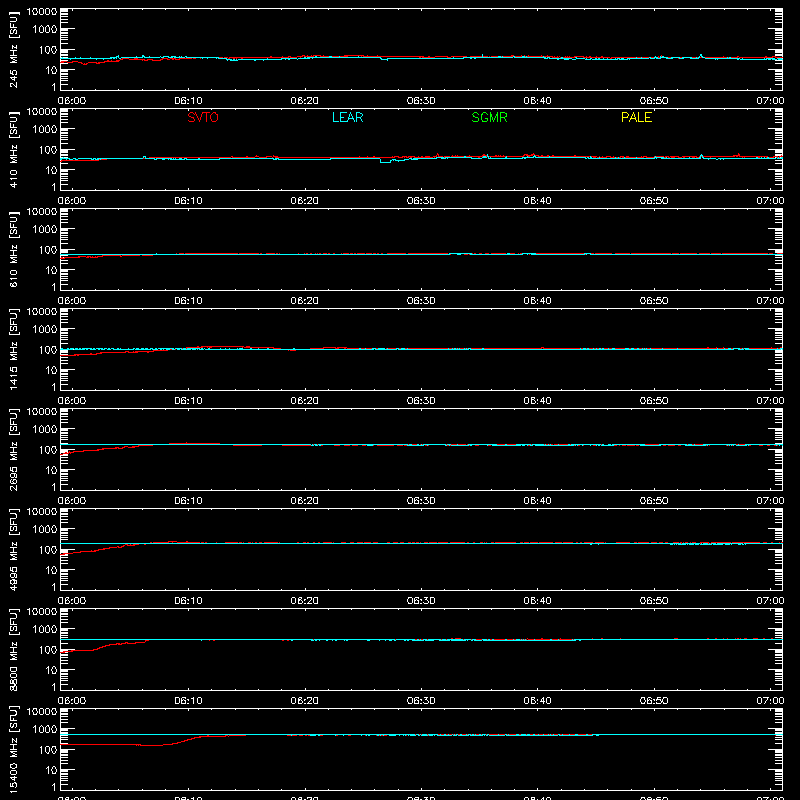This screenshot has width=800, height=800.
Task: Click 06:10 time label of 8800 MHz panel
Action: tap(188, 701)
